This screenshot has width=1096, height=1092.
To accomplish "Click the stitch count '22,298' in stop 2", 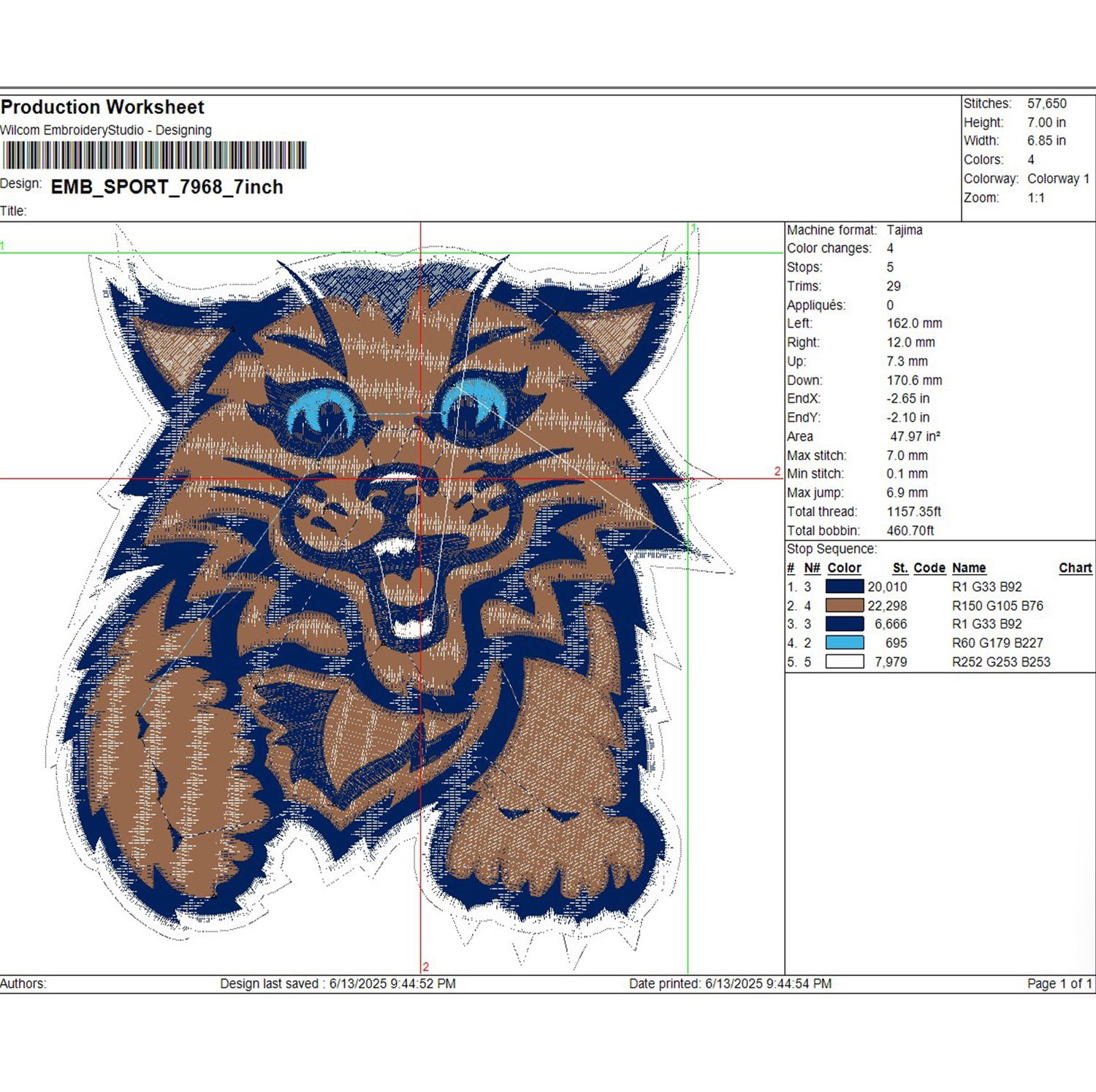I will (x=887, y=606).
